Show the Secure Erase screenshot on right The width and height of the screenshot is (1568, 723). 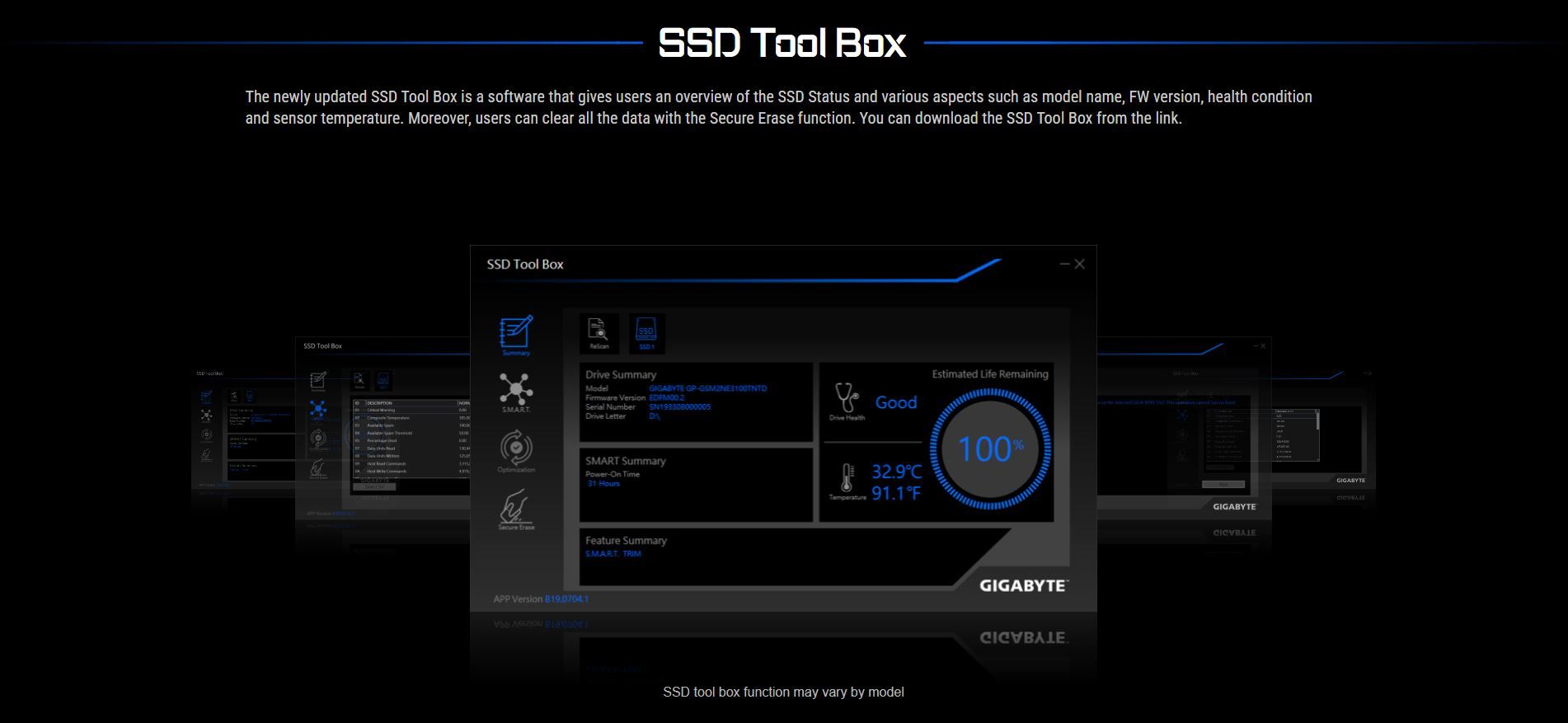coord(1184,429)
